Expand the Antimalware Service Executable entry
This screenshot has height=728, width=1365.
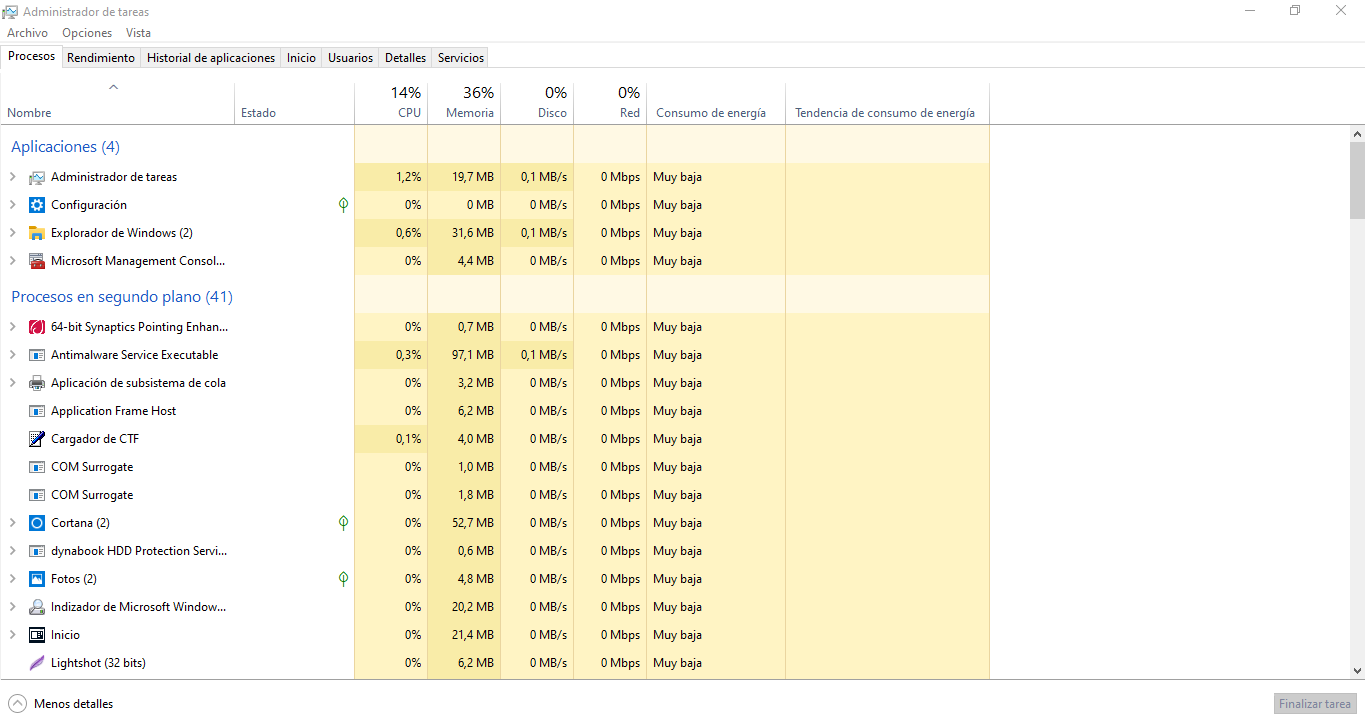pos(13,355)
